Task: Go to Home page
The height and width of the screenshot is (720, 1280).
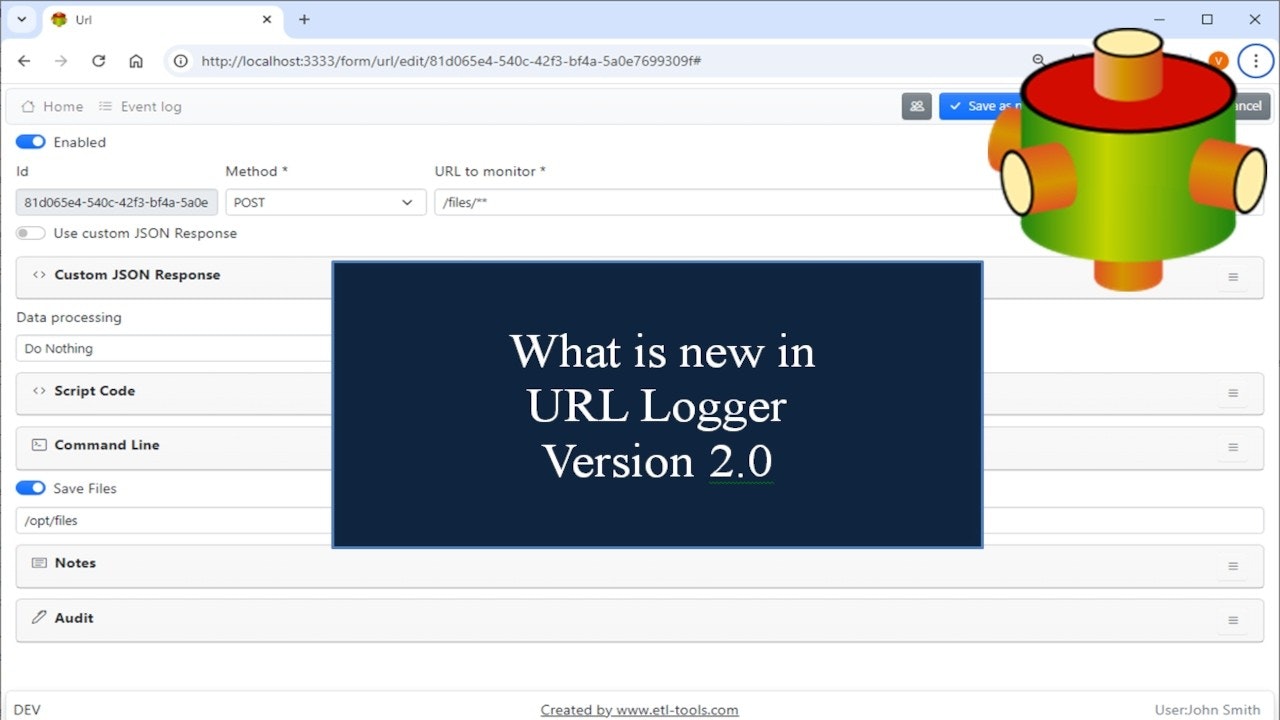Action: click(52, 106)
